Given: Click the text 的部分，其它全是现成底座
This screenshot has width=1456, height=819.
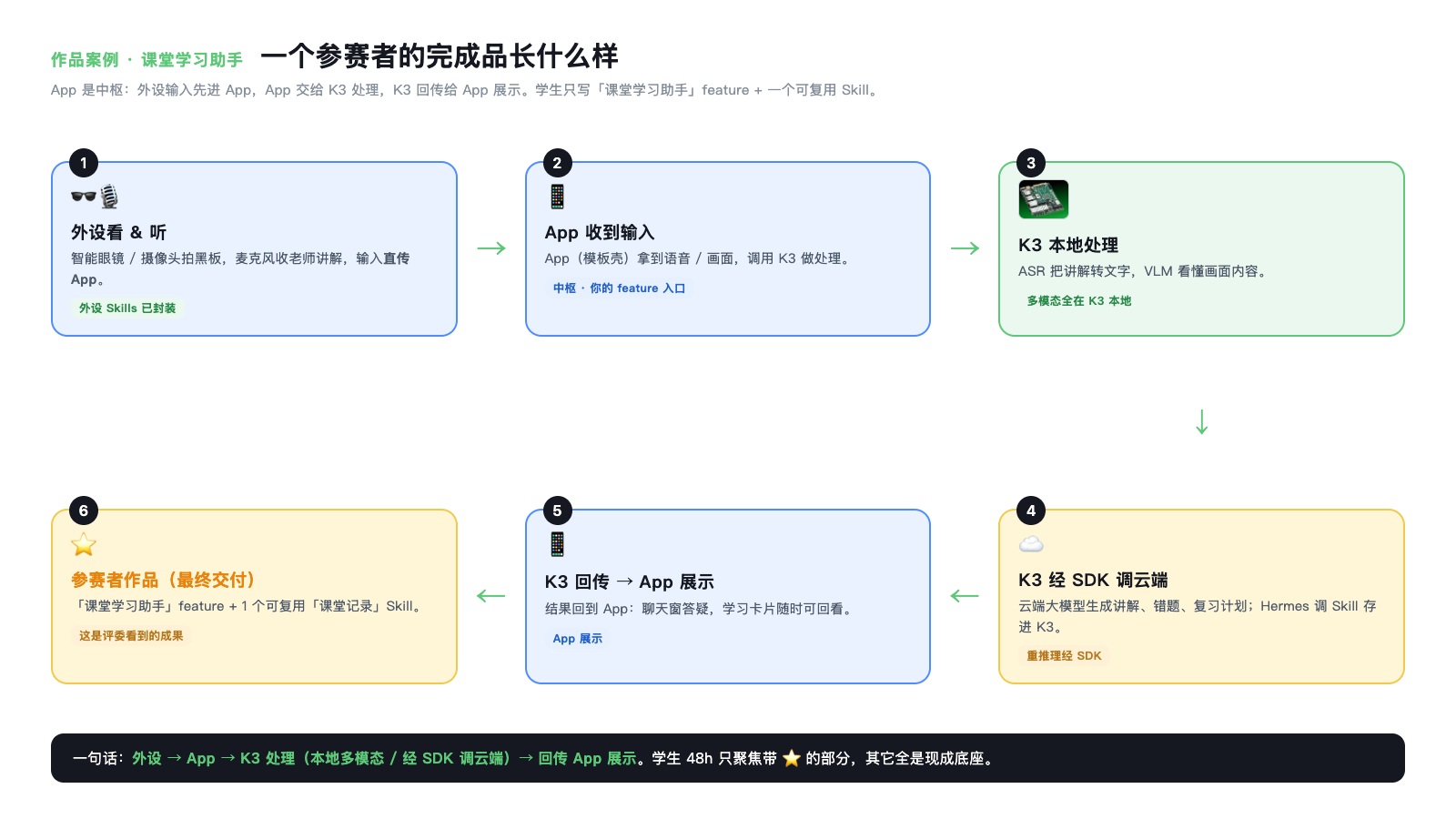Looking at the screenshot, I should pos(902,758).
